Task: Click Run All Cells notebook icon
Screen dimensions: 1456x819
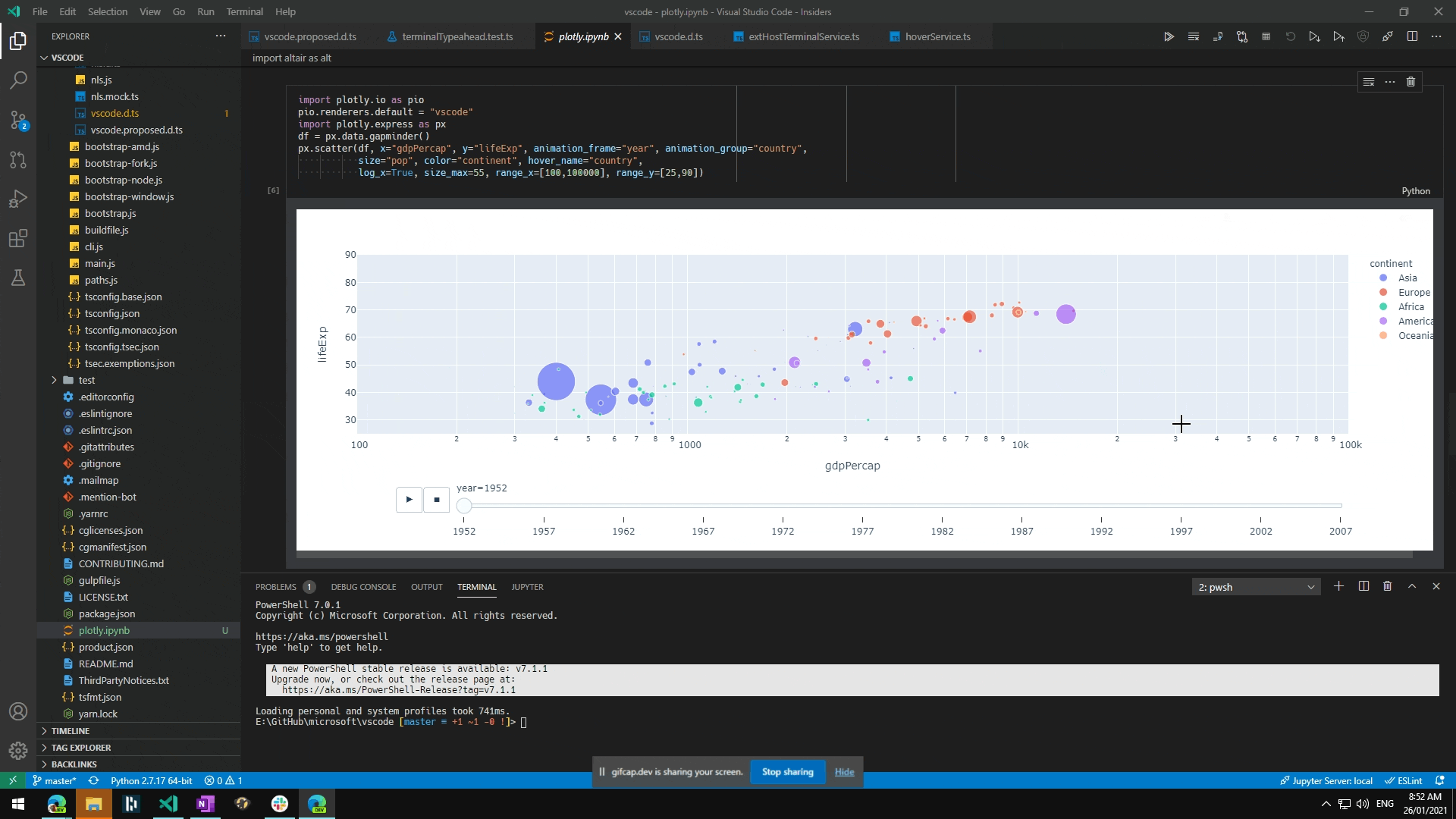Action: tap(1169, 36)
